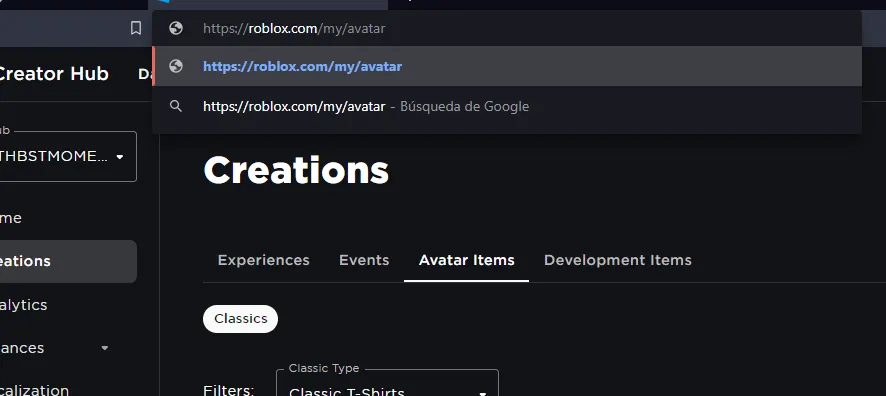
Task: Expand the Finances section arrow
Action: 105,348
